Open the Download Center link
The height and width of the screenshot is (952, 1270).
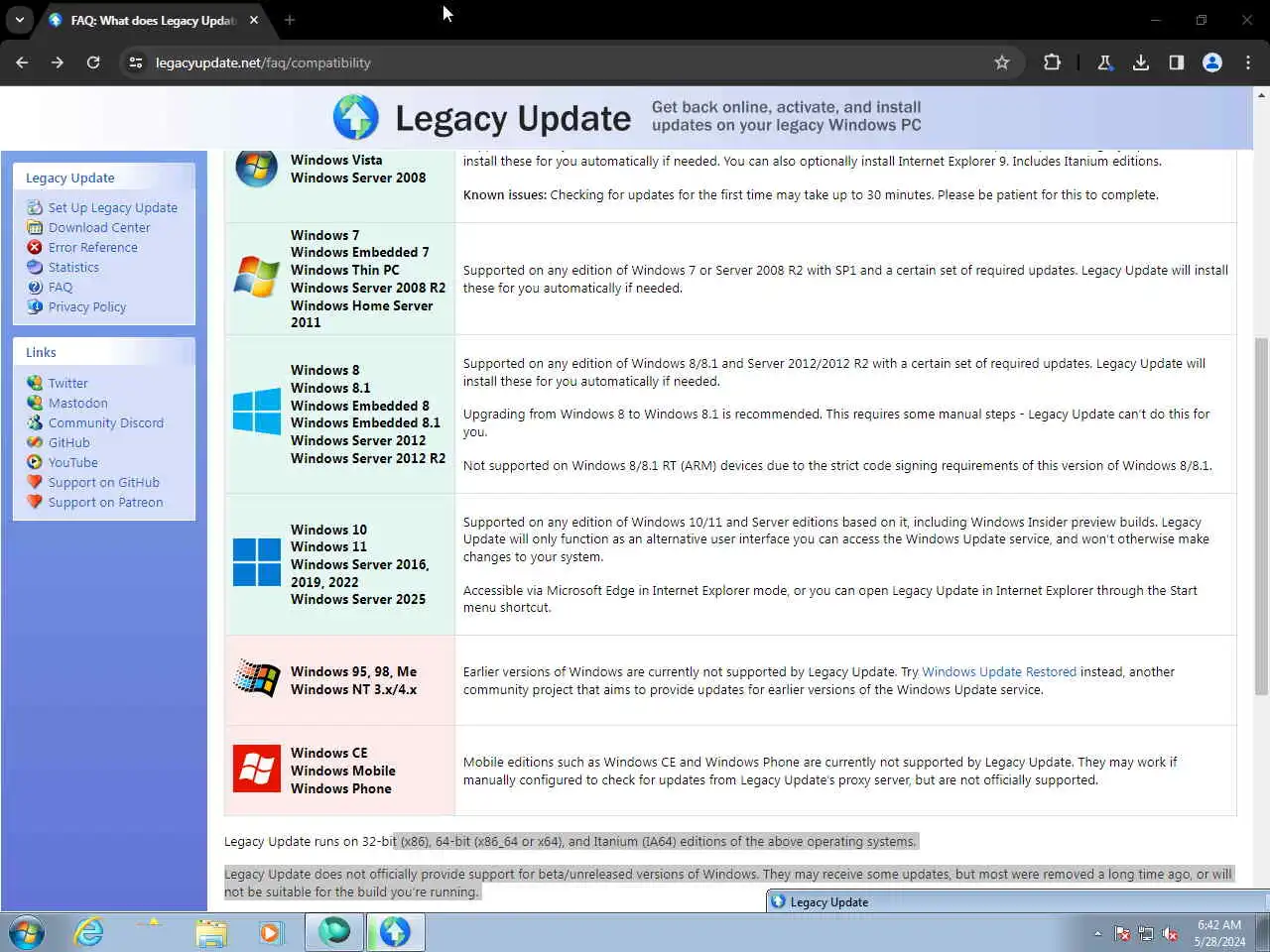point(99,227)
